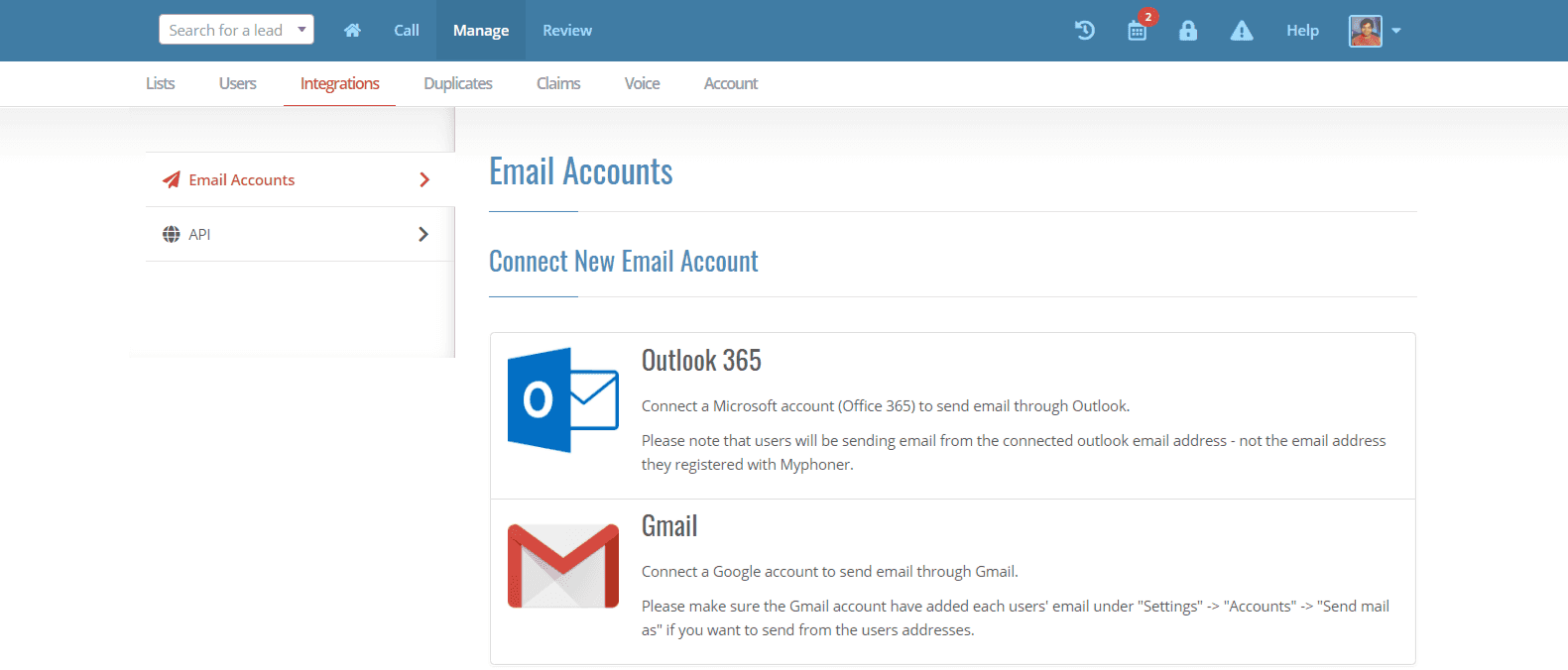This screenshot has width=1568, height=670.
Task: Click the globe icon beside API
Action: click(172, 234)
